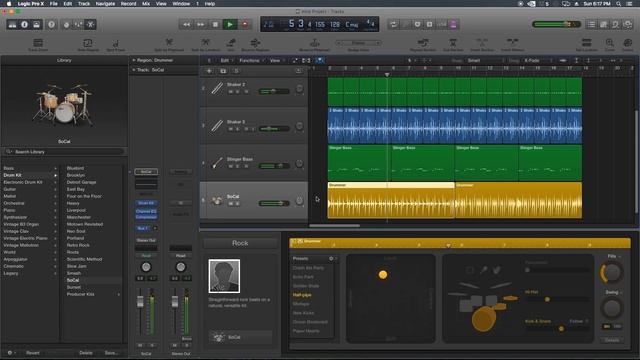
Task: Click the Track Zoom toolbar icon
Action: click(x=38, y=43)
